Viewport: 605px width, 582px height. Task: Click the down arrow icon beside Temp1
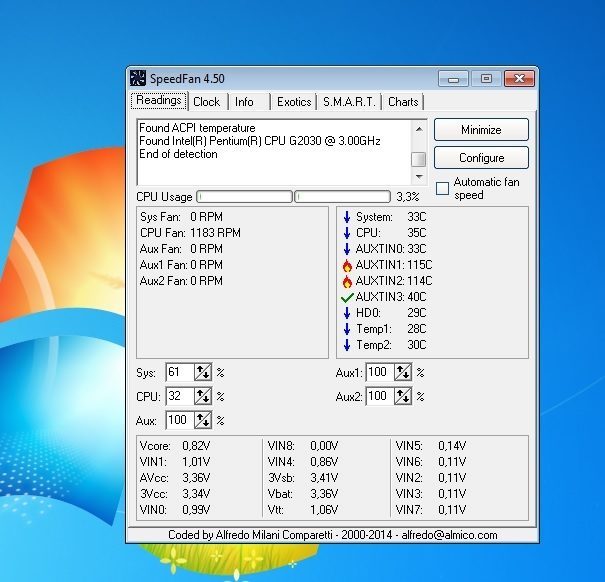click(x=347, y=329)
